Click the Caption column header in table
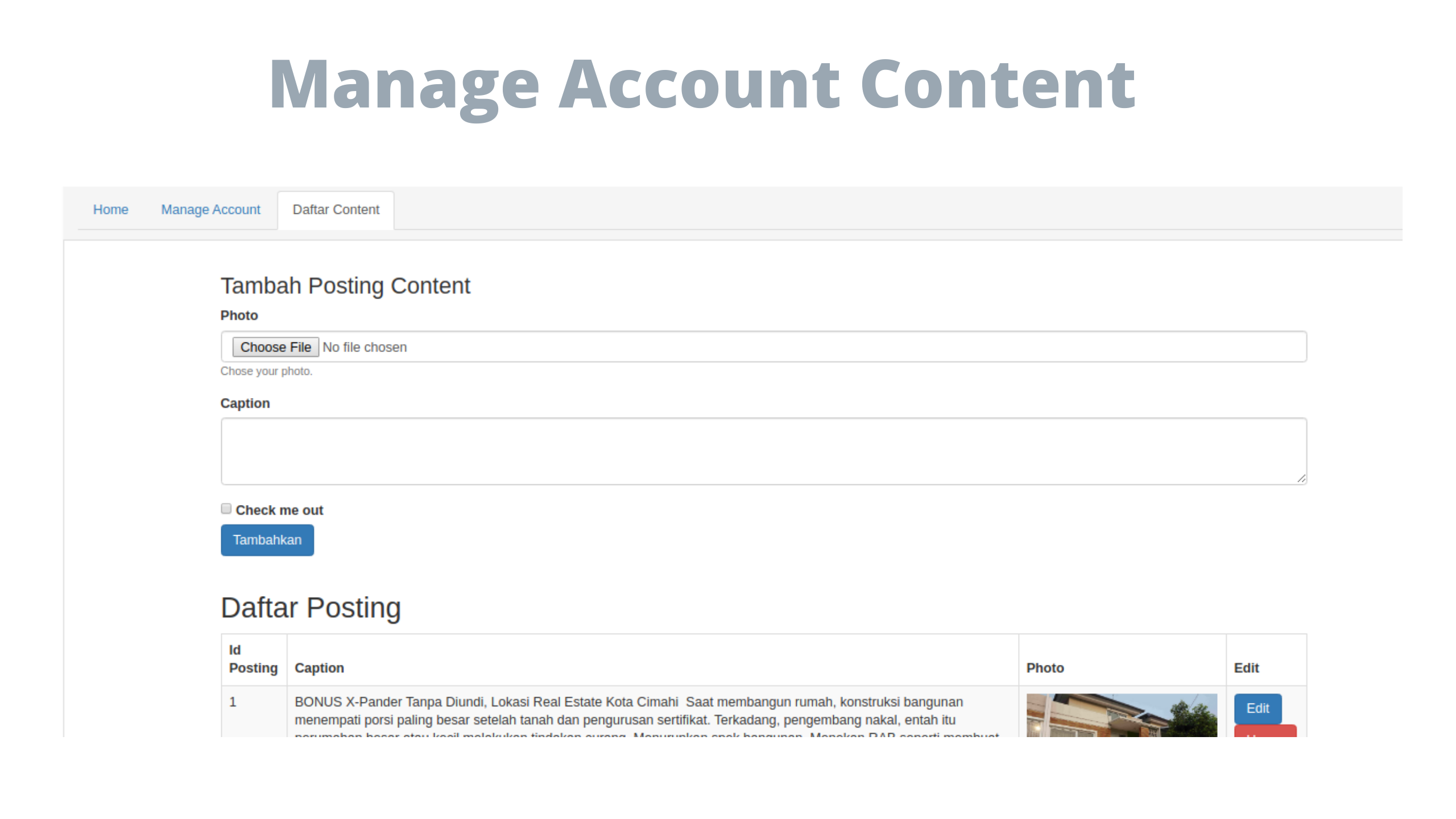The image size is (1456, 819). pos(319,668)
